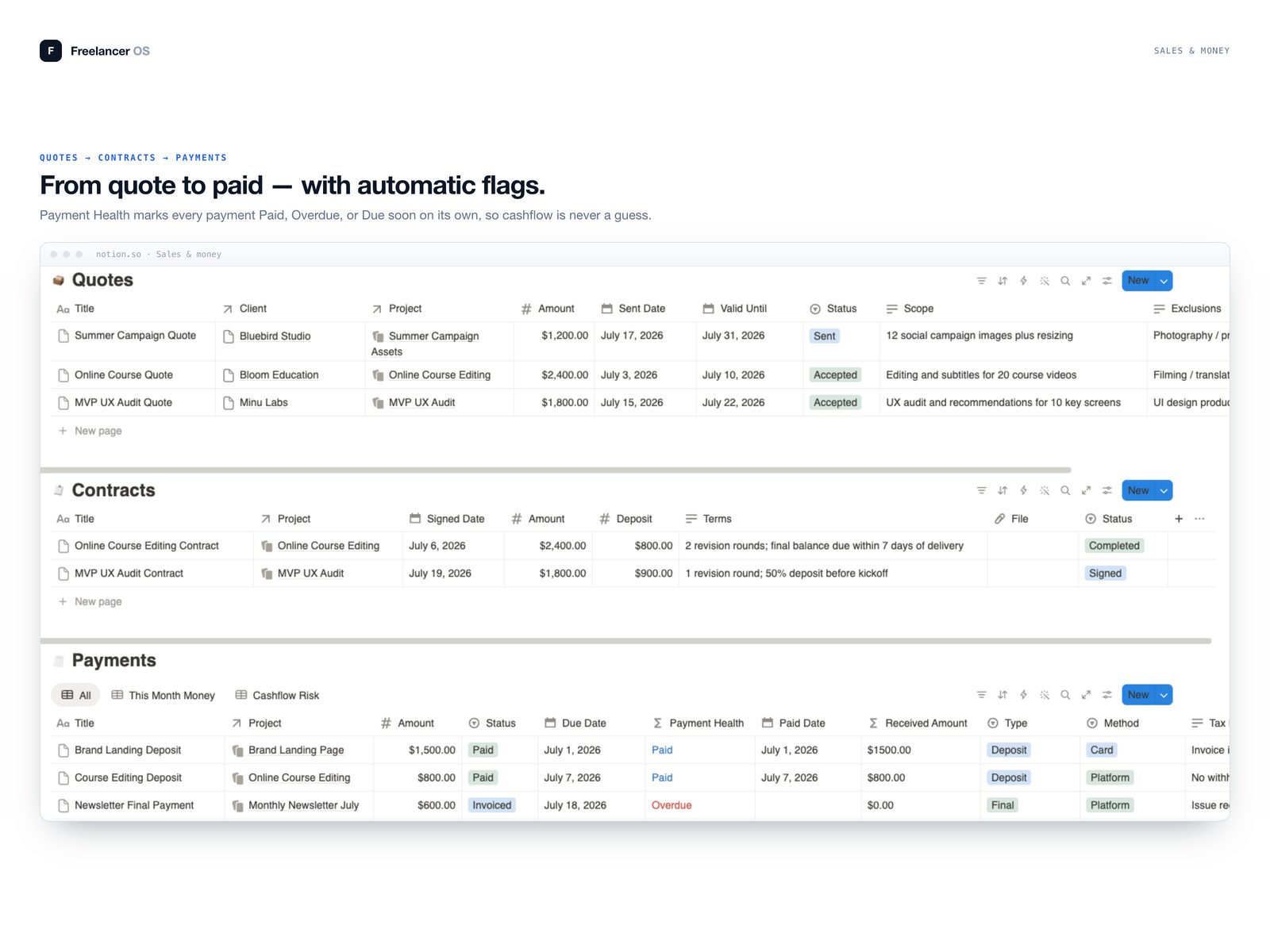Click the Payments database title icon
Screen dimensions: 1270x952
click(58, 661)
